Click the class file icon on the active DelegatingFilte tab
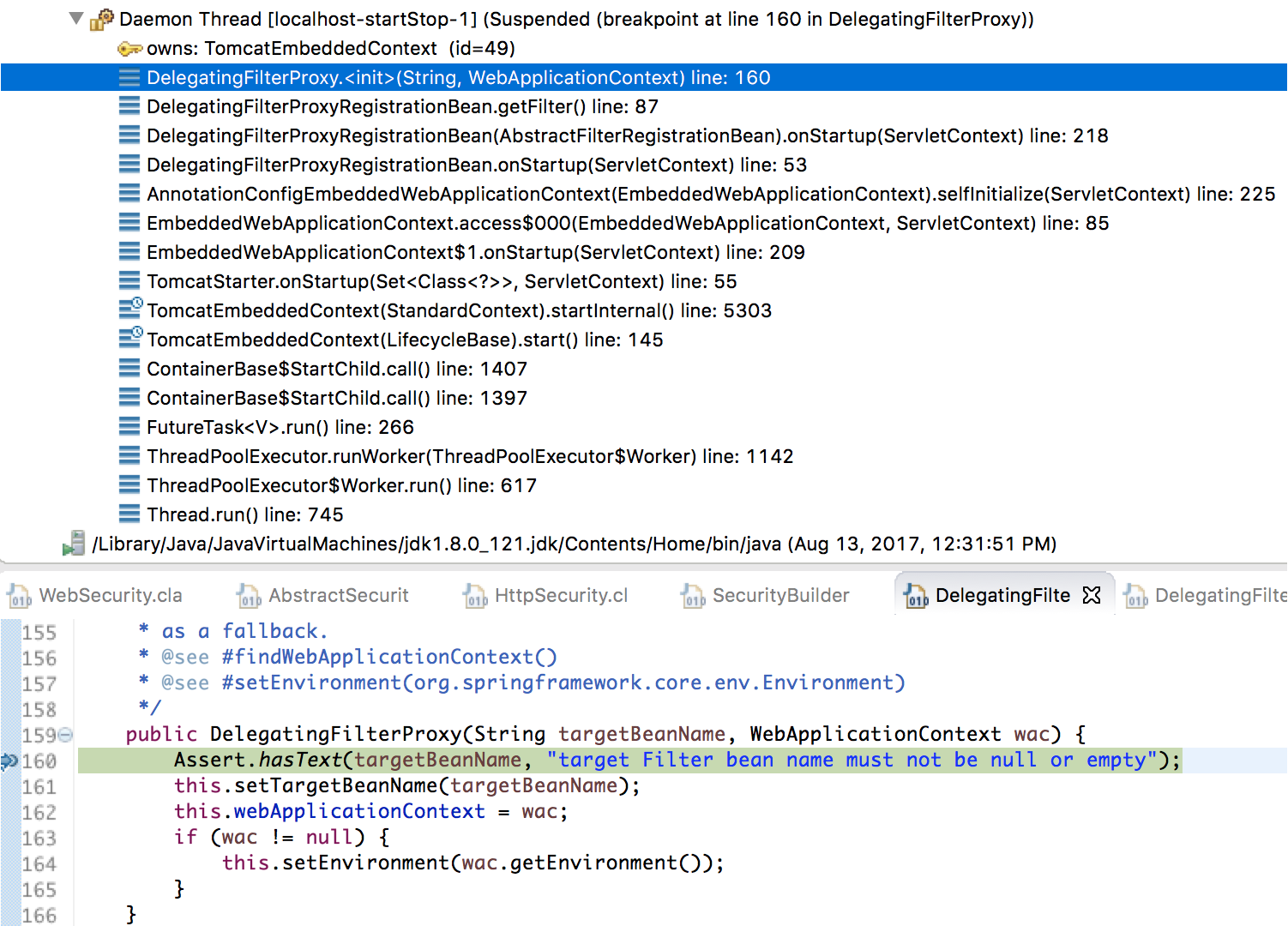 point(916,596)
